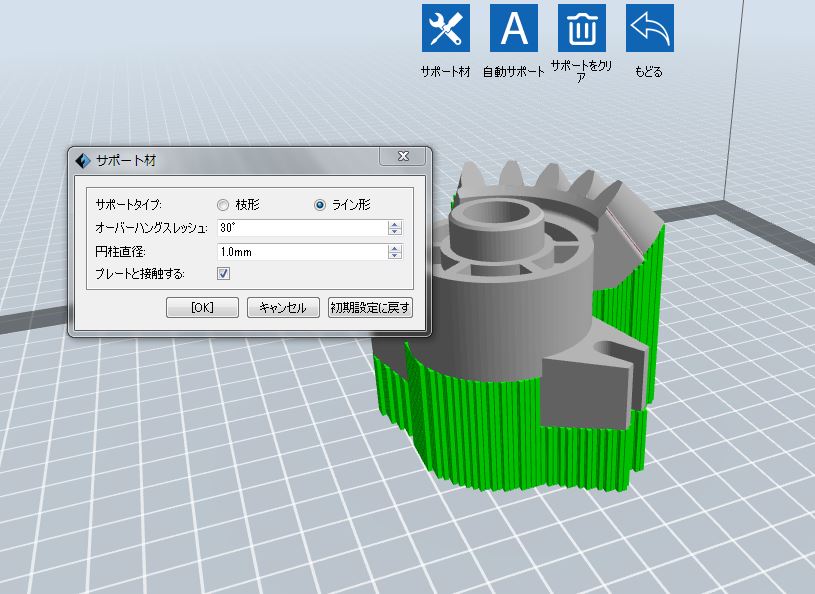Click the もどる back arrow icon
The image size is (815, 594).
pyautogui.click(x=649, y=29)
